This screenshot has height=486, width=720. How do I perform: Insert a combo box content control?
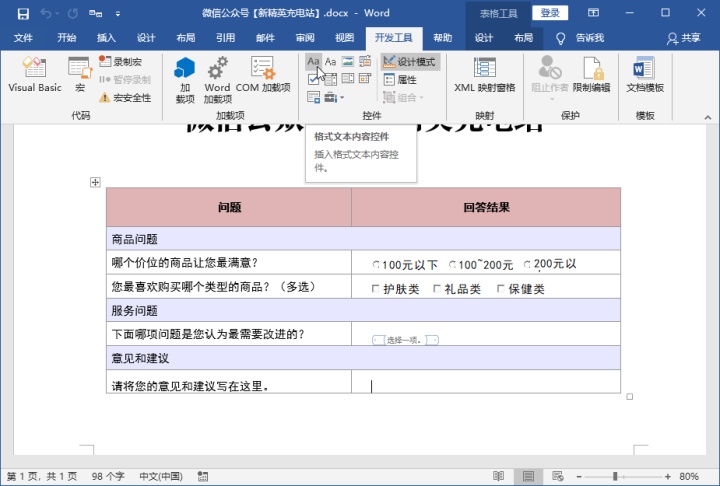[330, 79]
